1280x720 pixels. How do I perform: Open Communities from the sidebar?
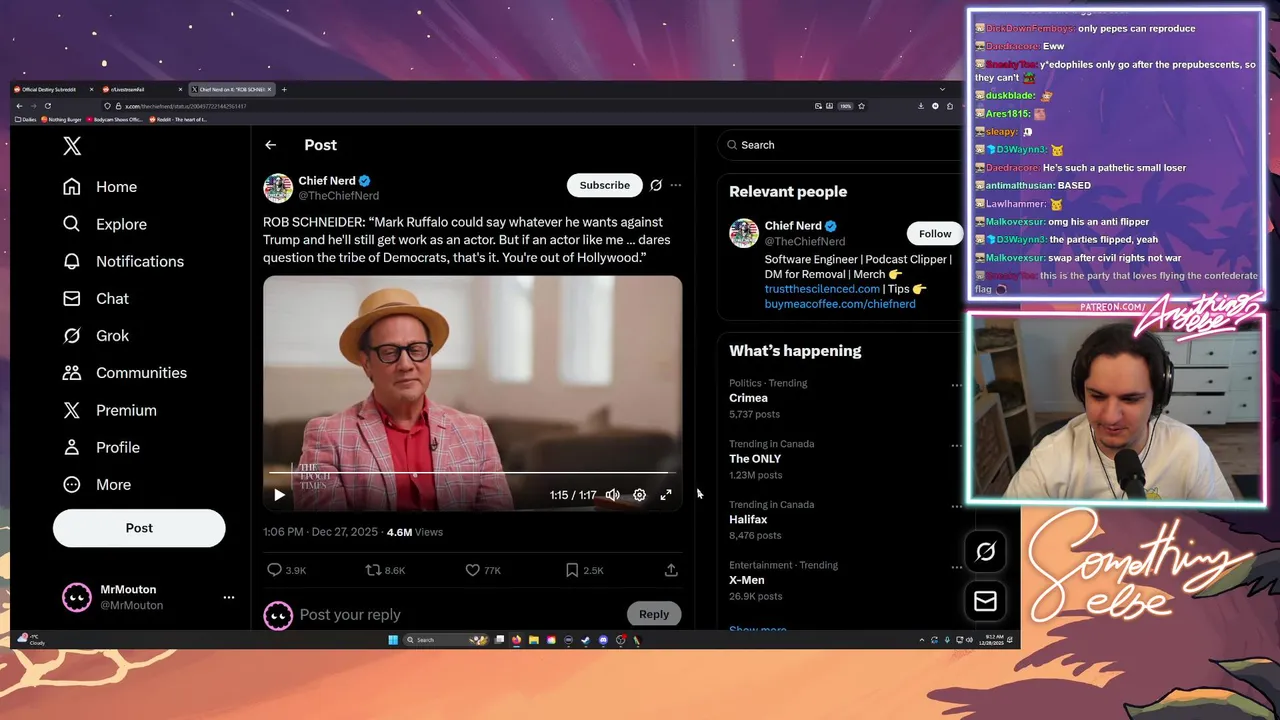pyautogui.click(x=124, y=372)
